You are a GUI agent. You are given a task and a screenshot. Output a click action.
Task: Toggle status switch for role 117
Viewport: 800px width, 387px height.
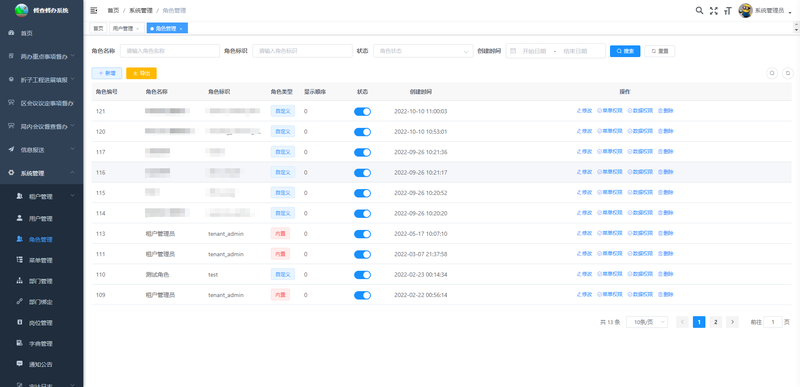(x=362, y=152)
